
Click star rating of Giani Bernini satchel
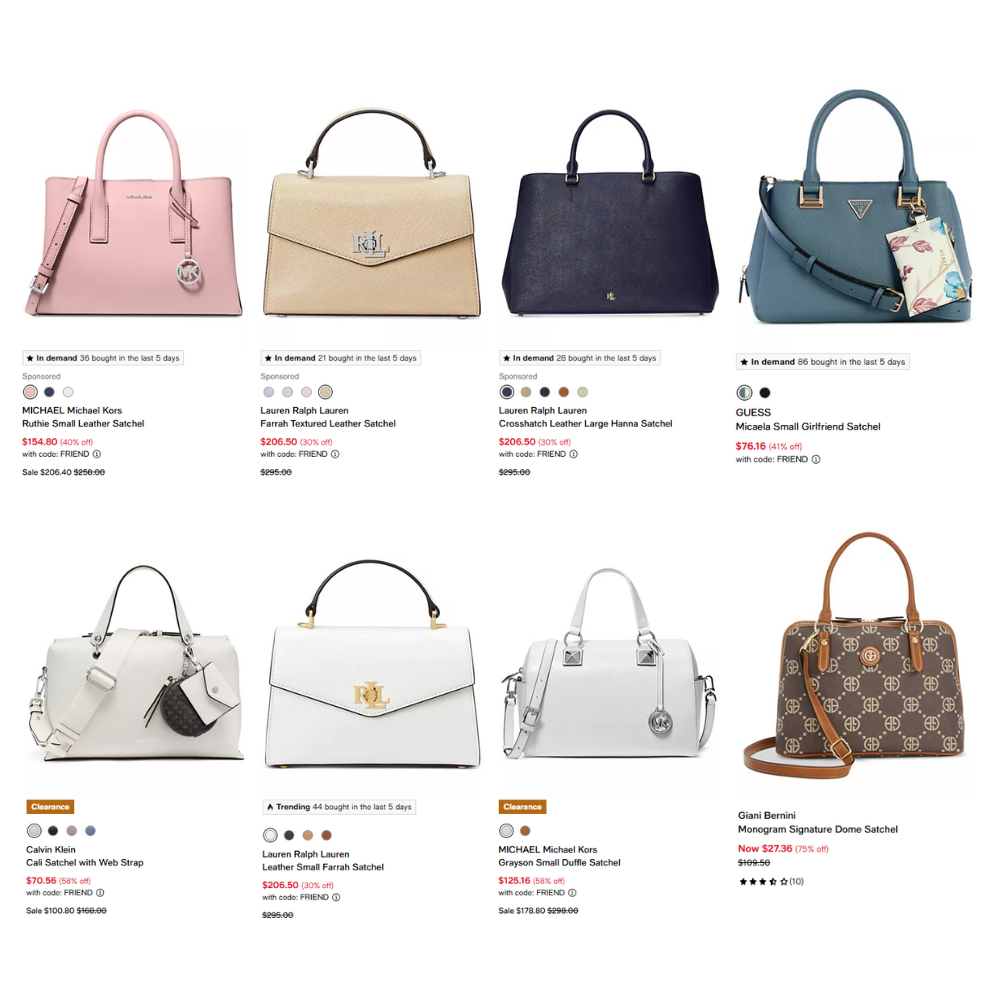pos(763,882)
